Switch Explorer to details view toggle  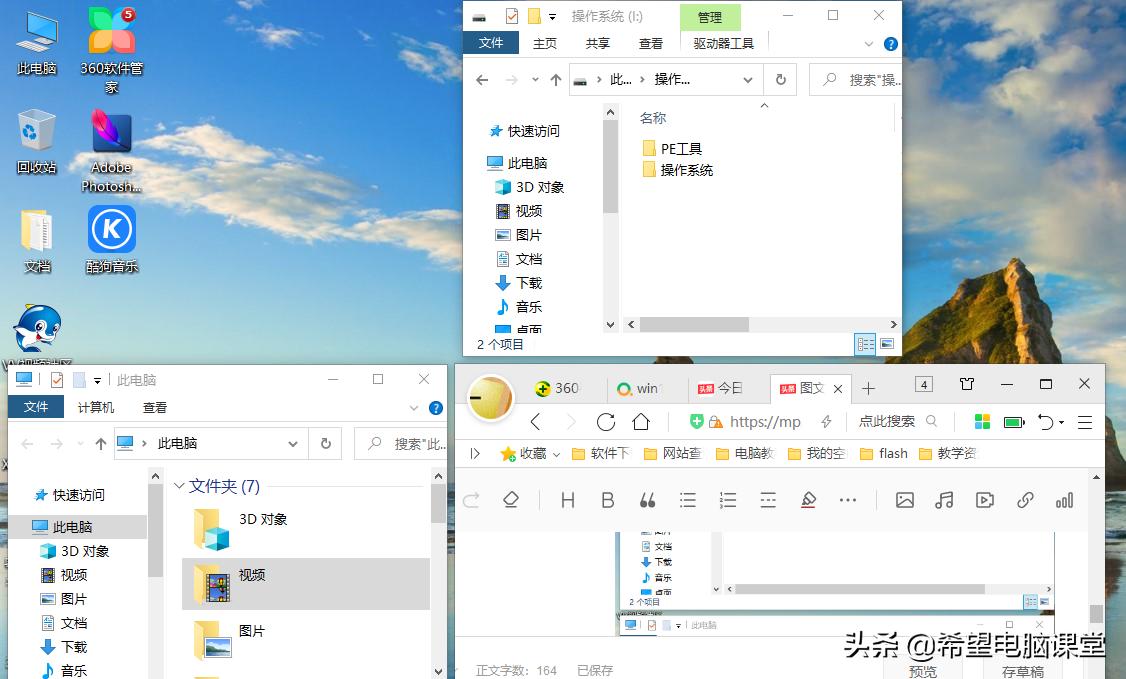pos(864,344)
